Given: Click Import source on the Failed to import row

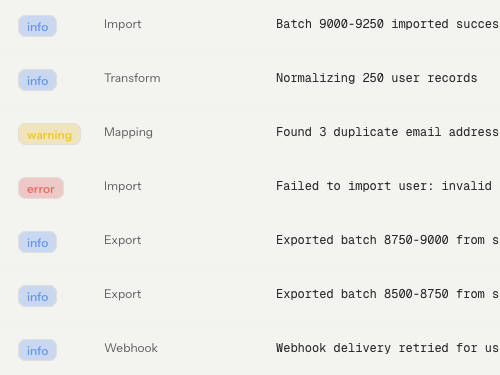Looking at the screenshot, I should pos(123,186).
